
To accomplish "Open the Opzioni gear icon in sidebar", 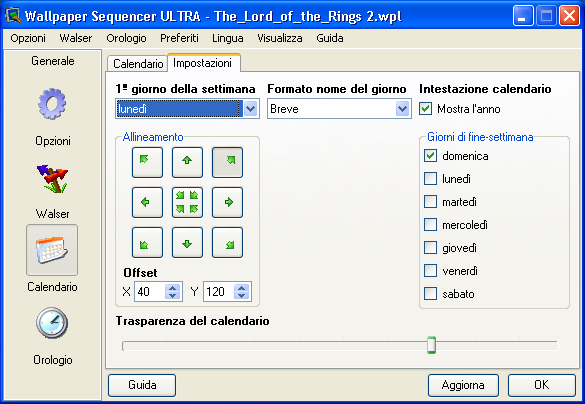I will (x=52, y=104).
